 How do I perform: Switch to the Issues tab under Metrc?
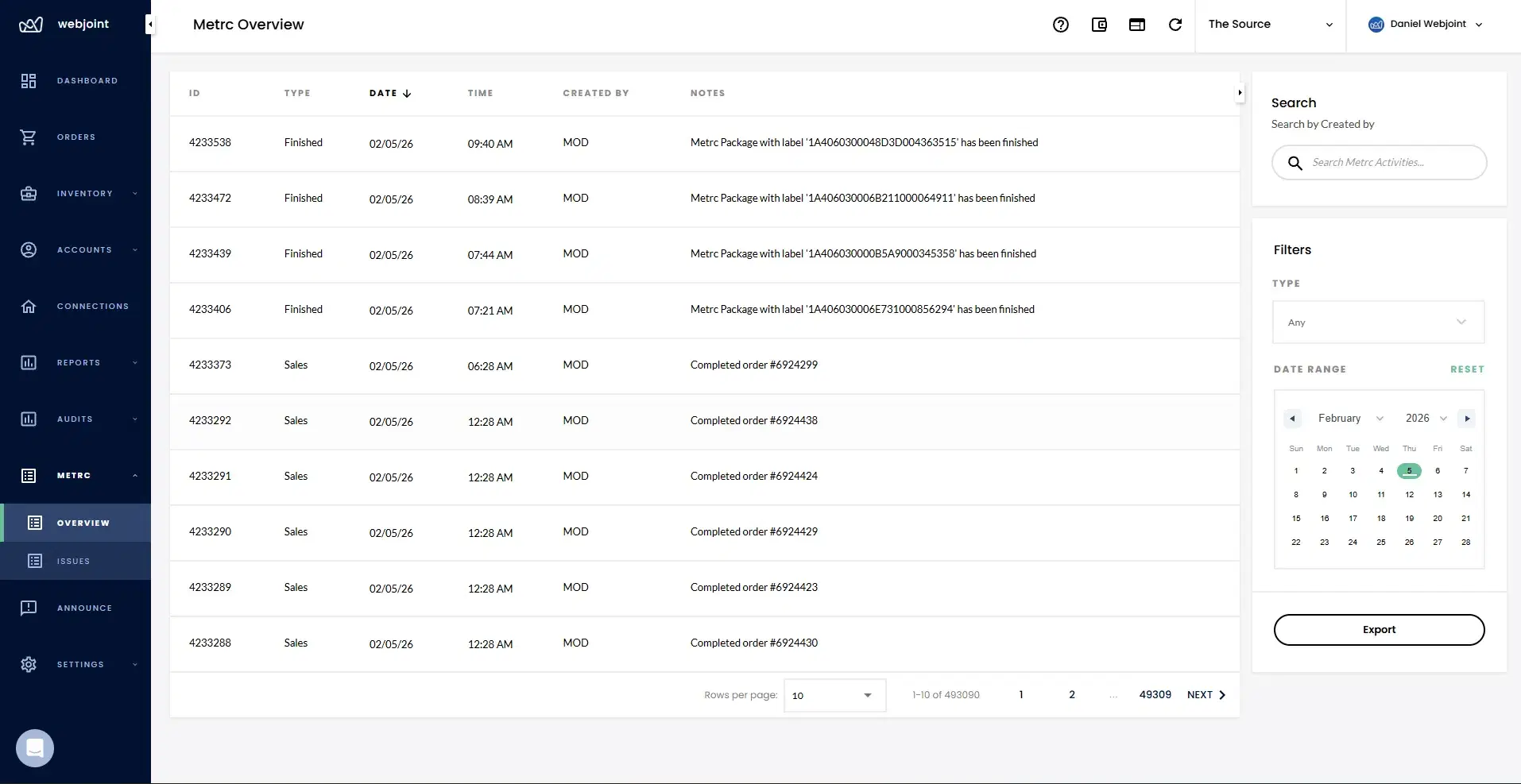coord(72,561)
